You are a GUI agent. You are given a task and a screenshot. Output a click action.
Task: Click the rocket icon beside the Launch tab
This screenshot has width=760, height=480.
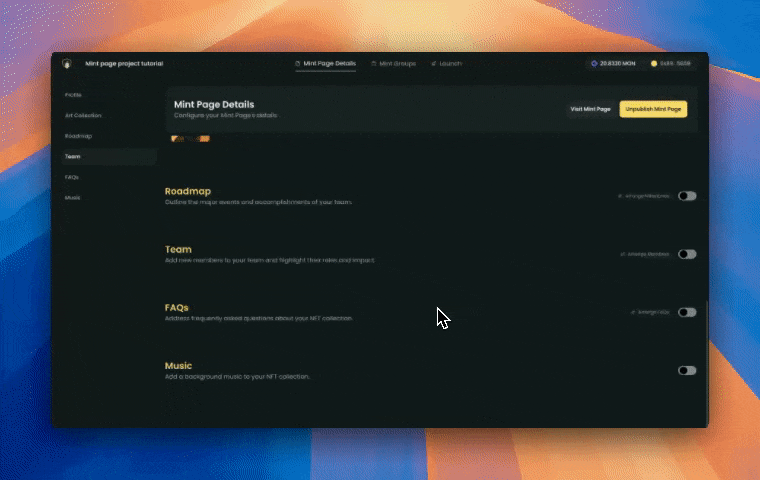tap(434, 64)
